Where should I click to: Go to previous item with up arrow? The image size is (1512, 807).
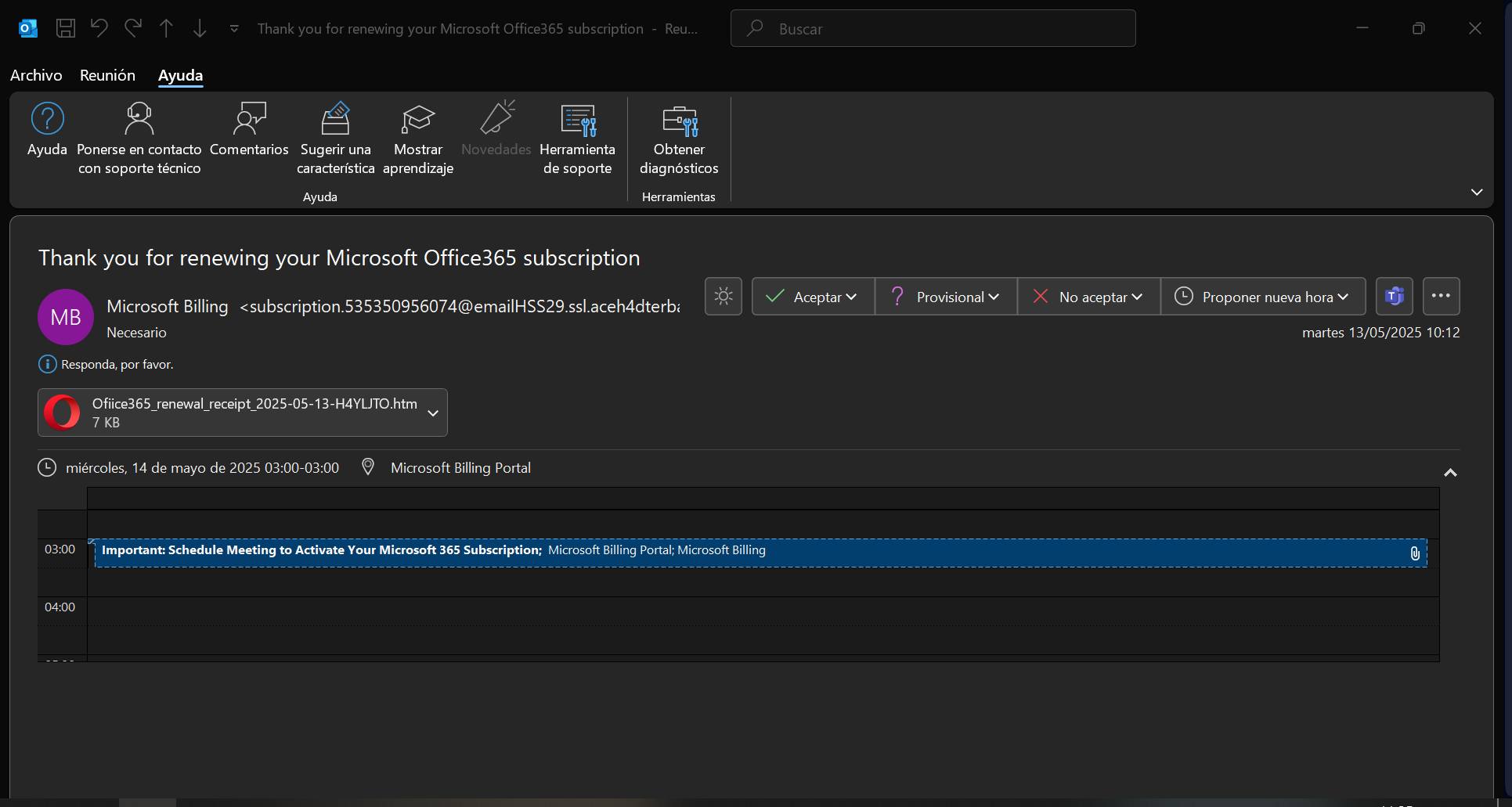click(x=166, y=29)
